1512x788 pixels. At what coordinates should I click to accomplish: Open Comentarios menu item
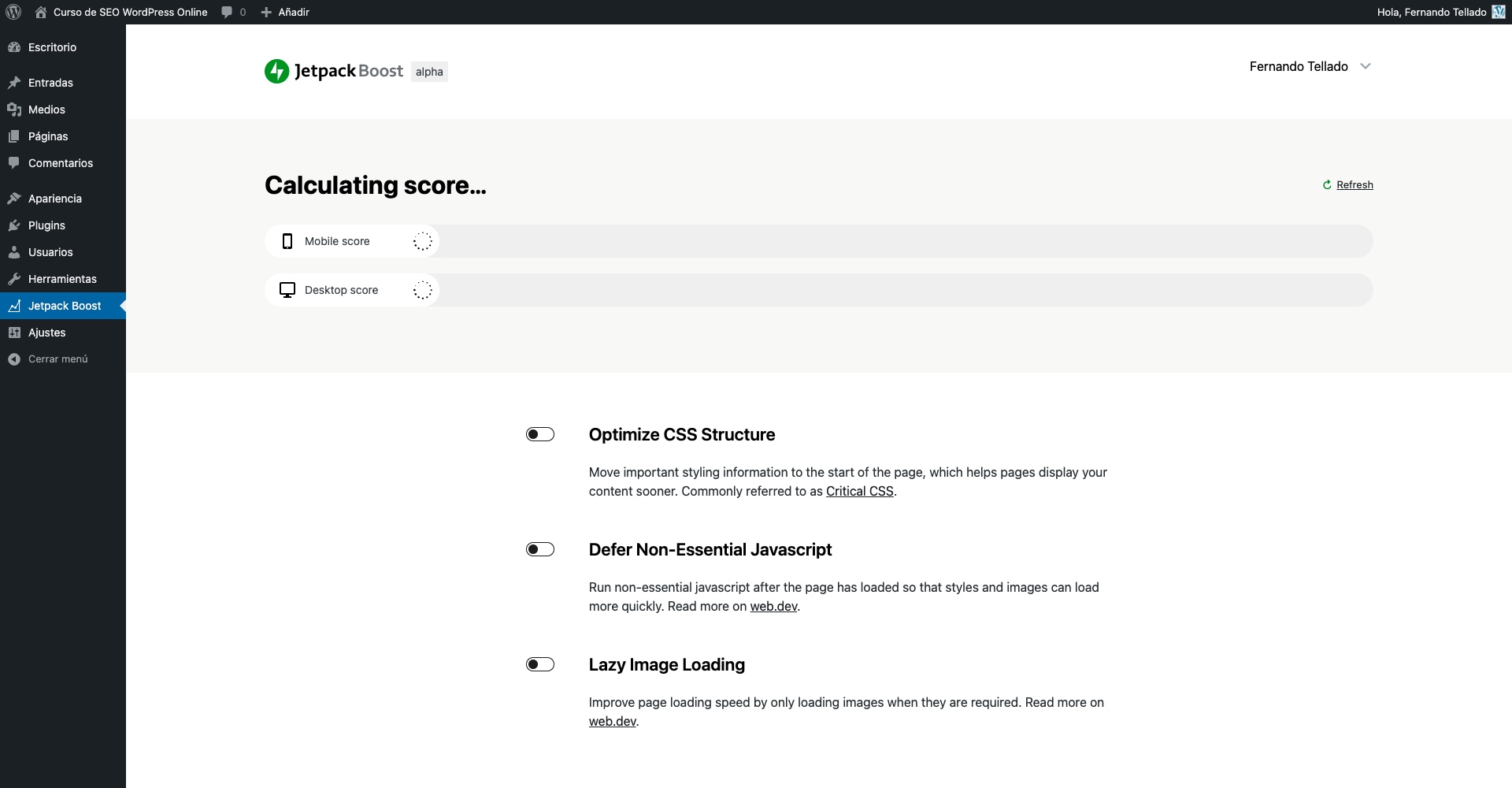coord(63,163)
